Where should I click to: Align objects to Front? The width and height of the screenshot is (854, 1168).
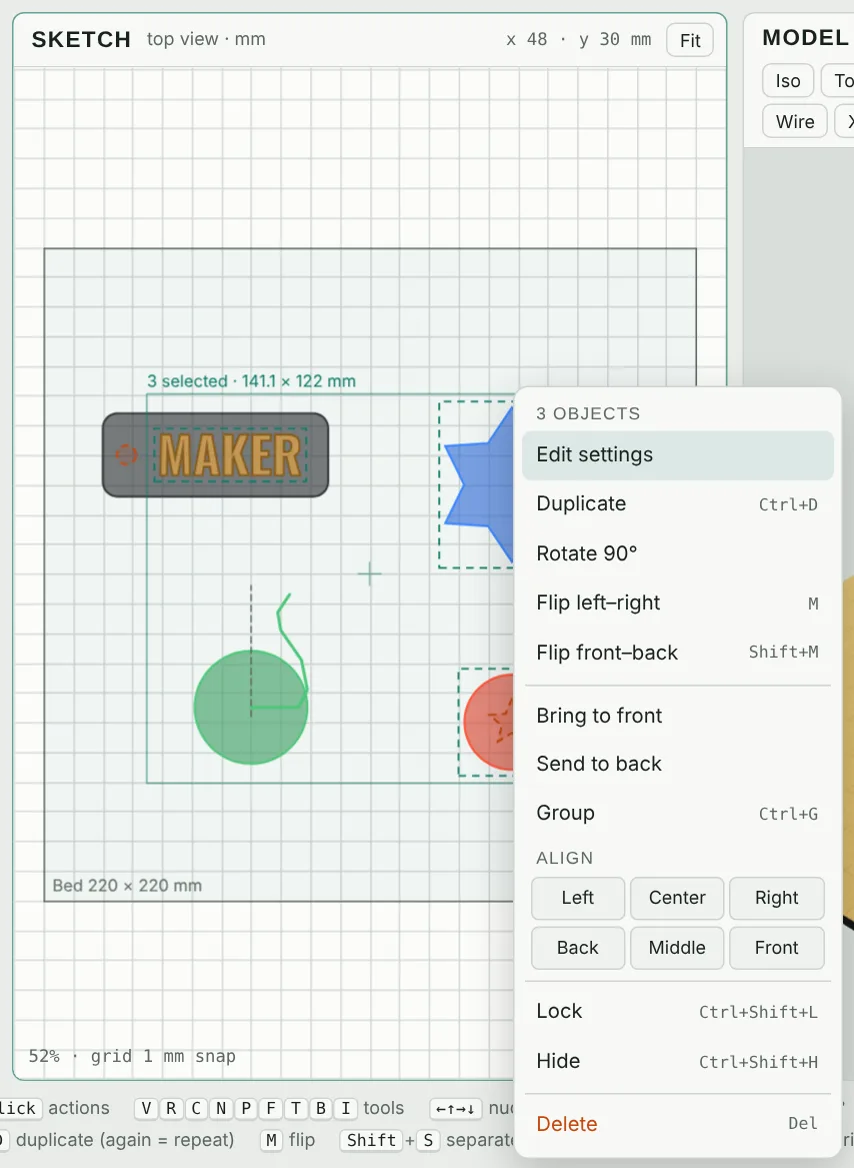coord(776,948)
